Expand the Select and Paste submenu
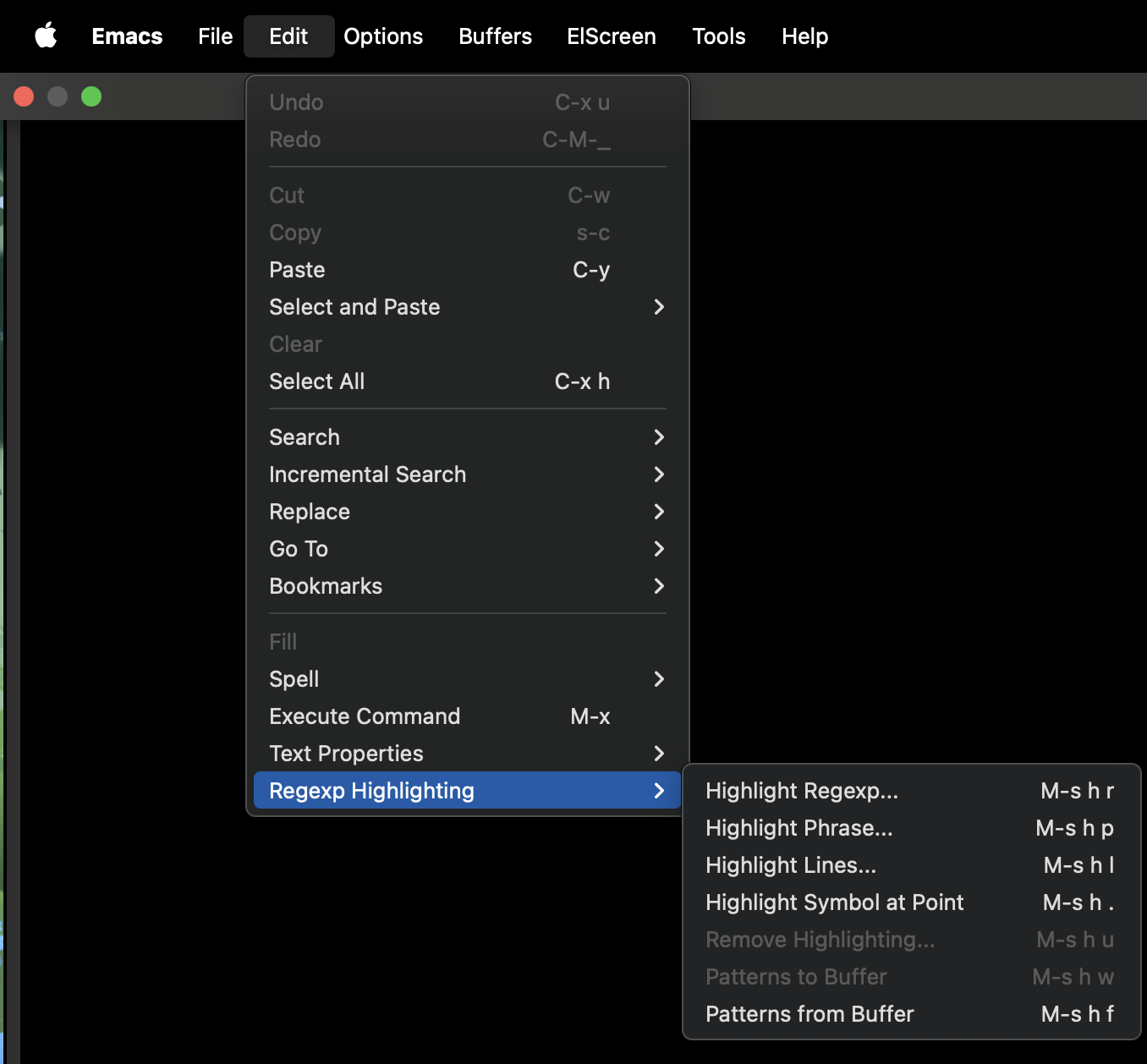 click(468, 307)
